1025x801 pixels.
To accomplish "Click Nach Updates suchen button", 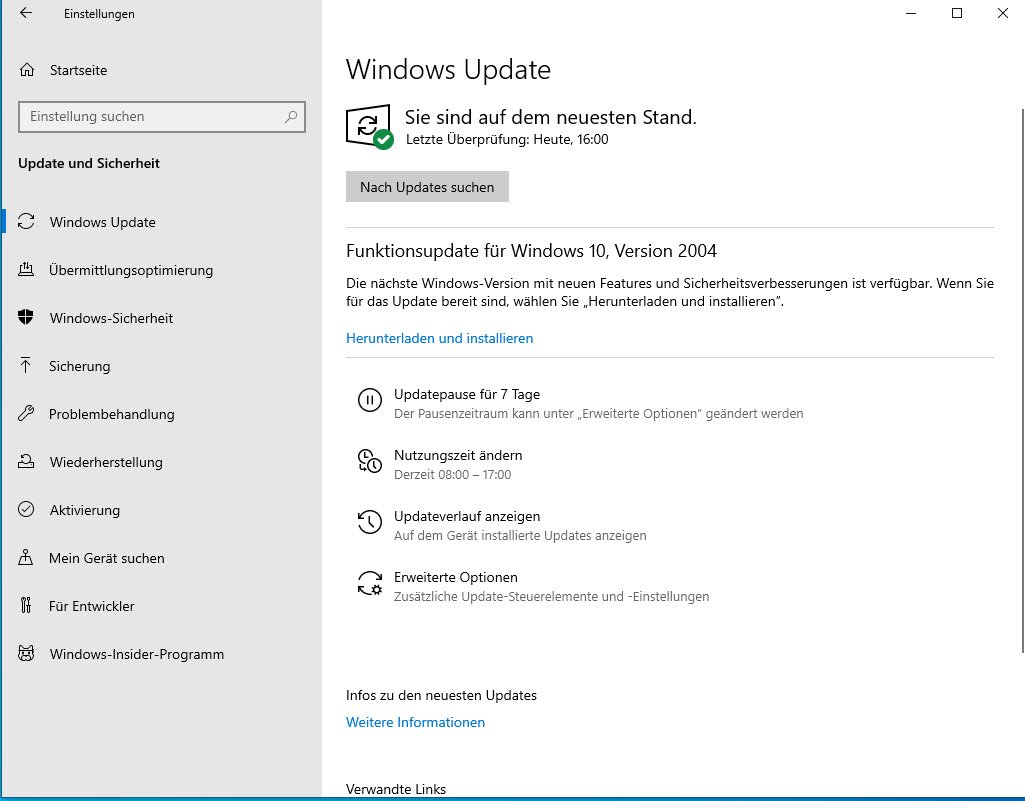I will click(427, 187).
